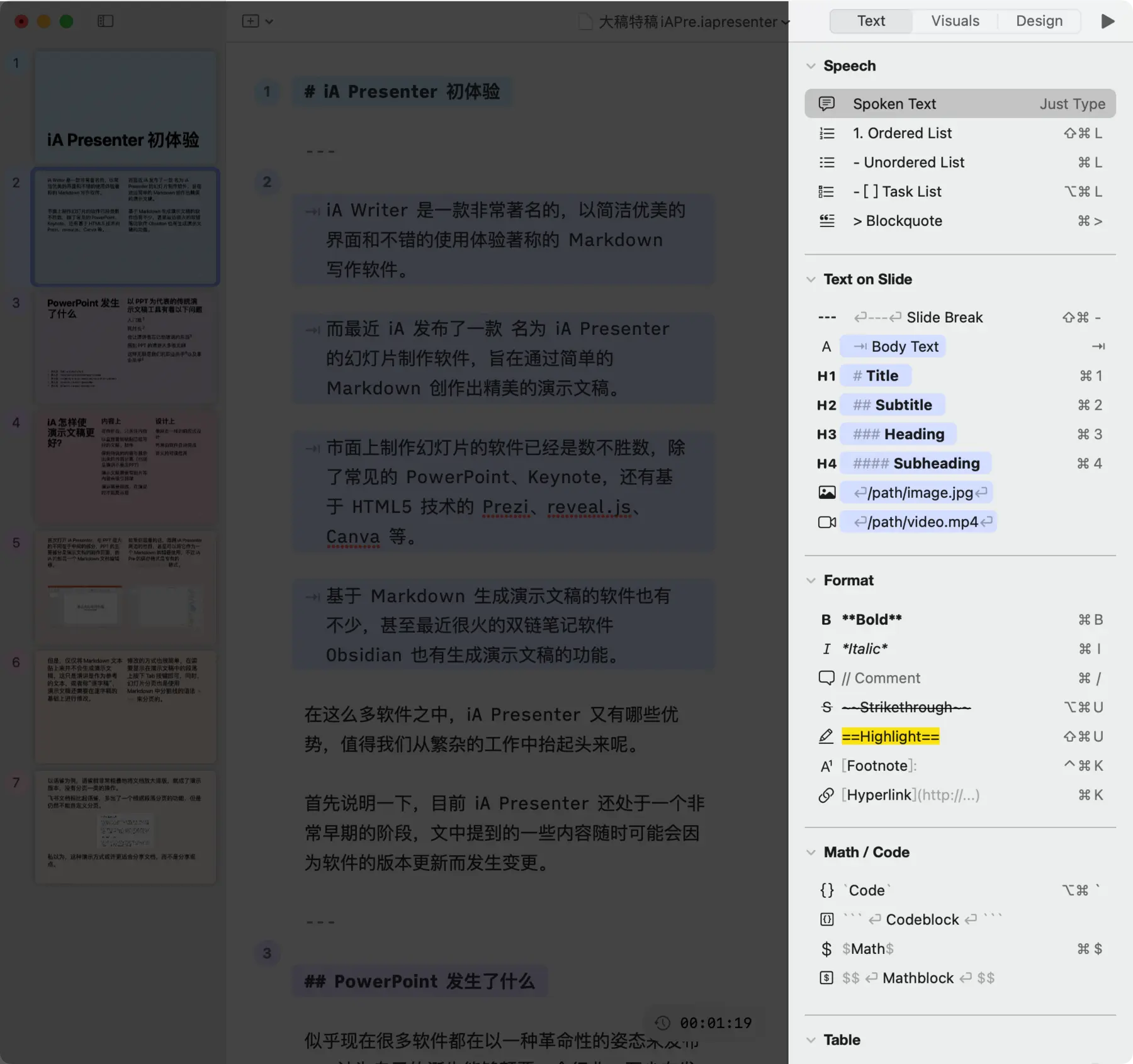The image size is (1133, 1064).
Task: Click the Codeblock icon
Action: (x=826, y=920)
